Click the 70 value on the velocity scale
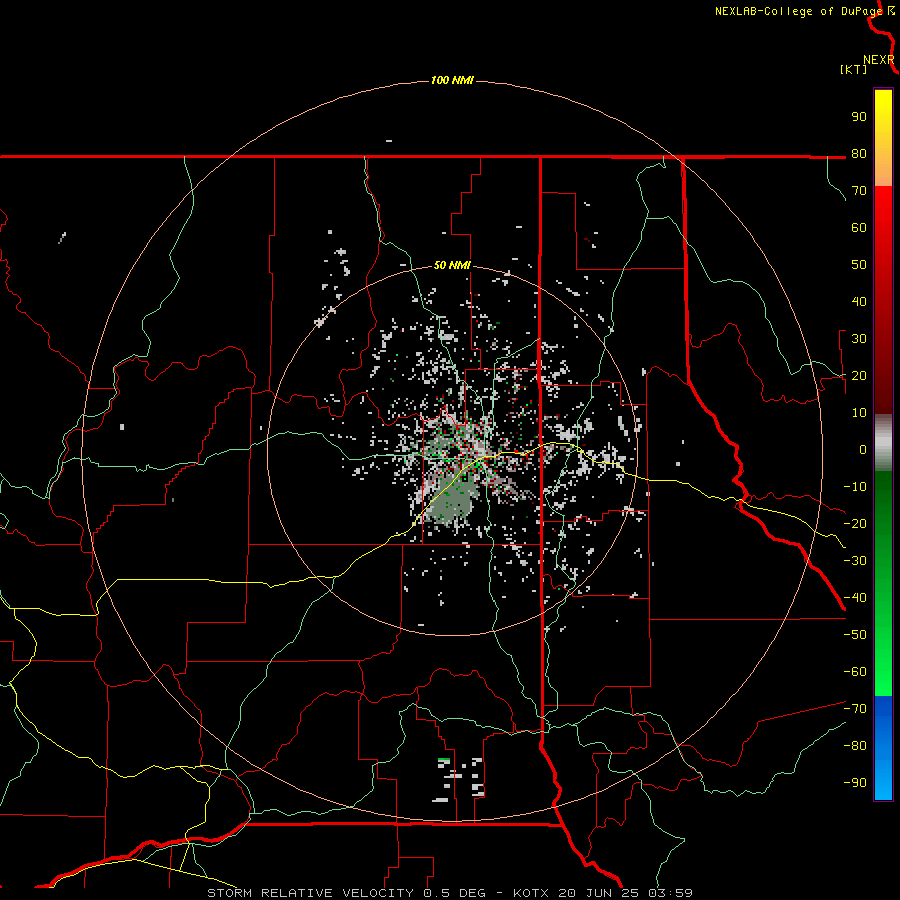 (859, 191)
